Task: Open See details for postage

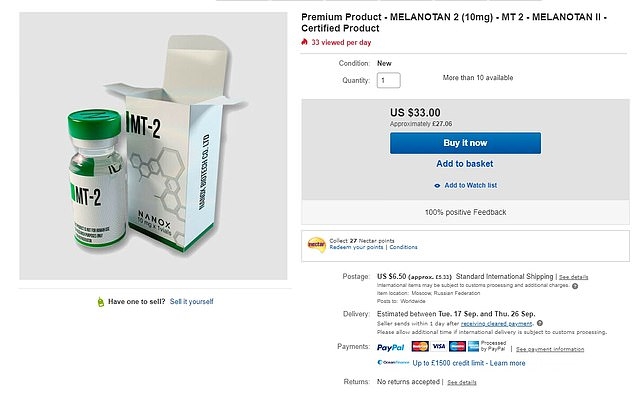Action: pyautogui.click(x=573, y=277)
